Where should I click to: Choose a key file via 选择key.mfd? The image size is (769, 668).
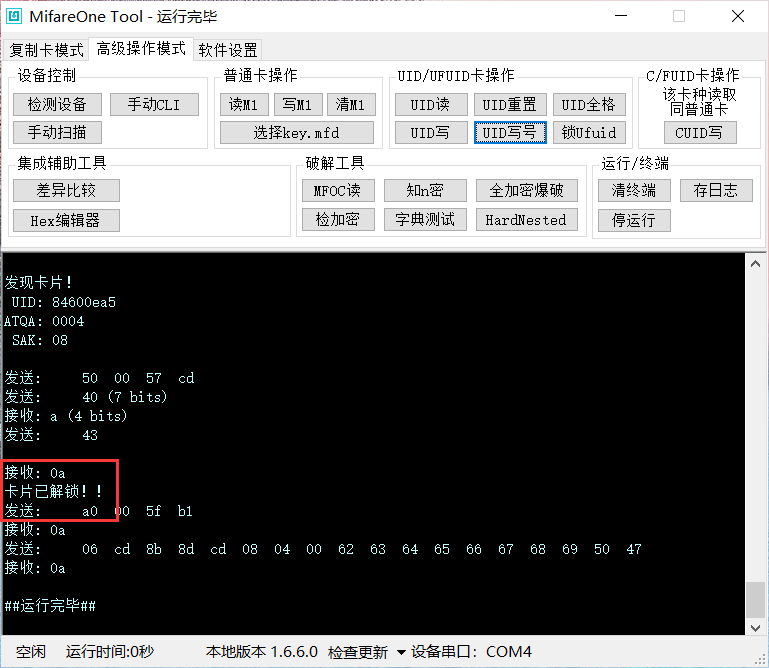[297, 132]
